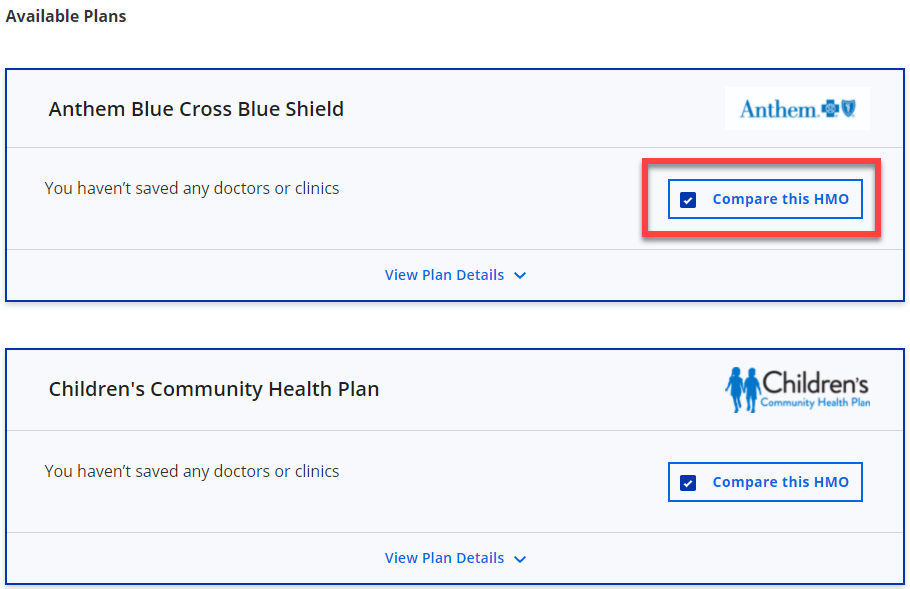
Task: Select the Children's Community Health Plan title
Action: [214, 389]
